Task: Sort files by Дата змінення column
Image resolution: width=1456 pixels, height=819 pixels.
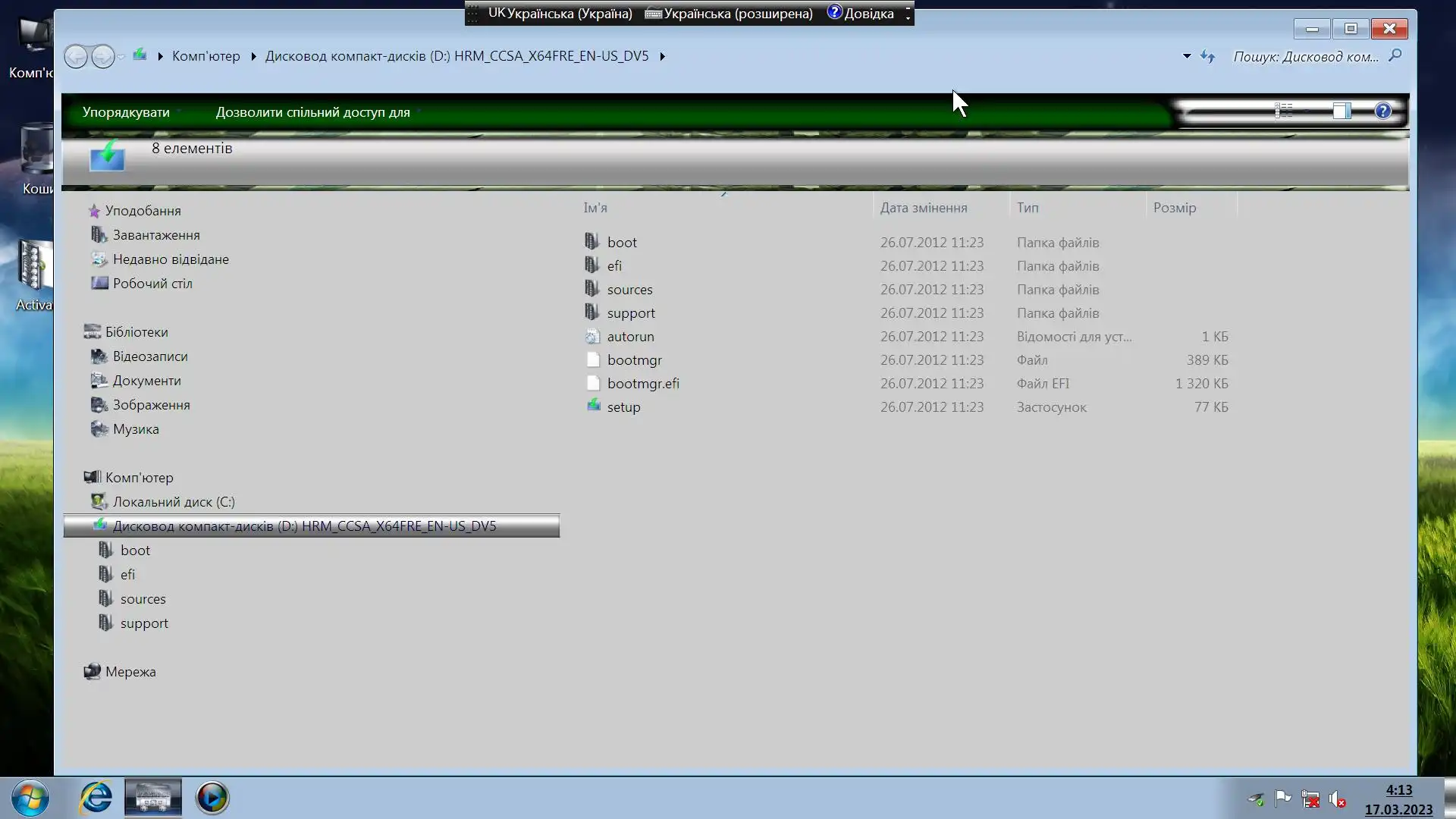Action: pyautogui.click(x=923, y=208)
